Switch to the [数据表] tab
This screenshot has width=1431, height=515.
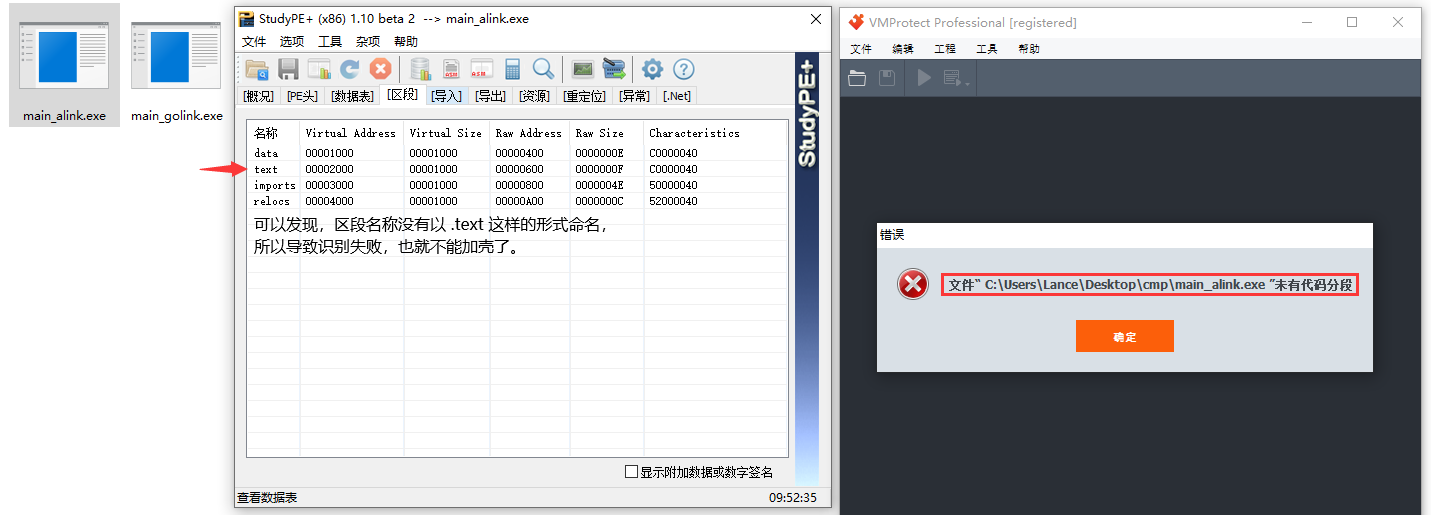pos(353,96)
